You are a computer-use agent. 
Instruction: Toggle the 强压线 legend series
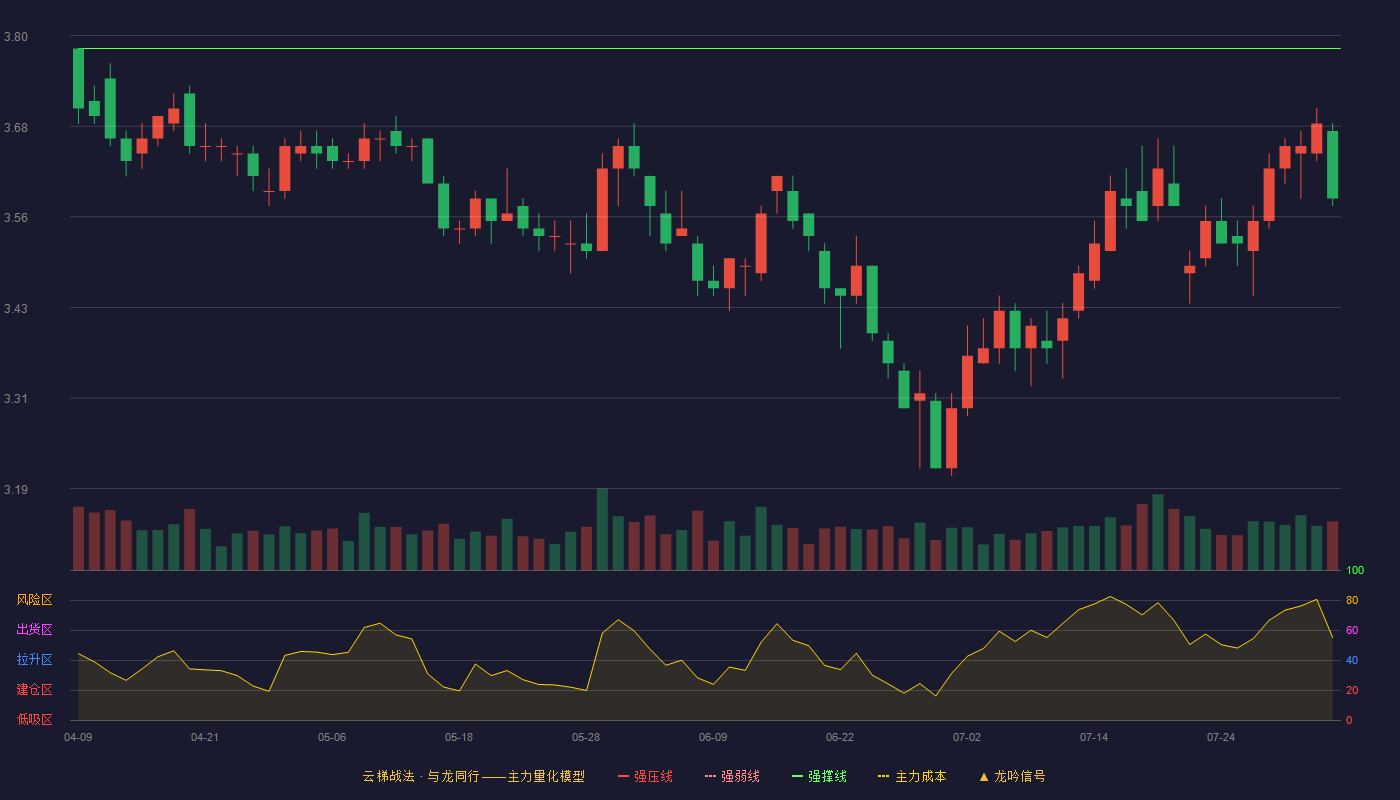click(645, 776)
